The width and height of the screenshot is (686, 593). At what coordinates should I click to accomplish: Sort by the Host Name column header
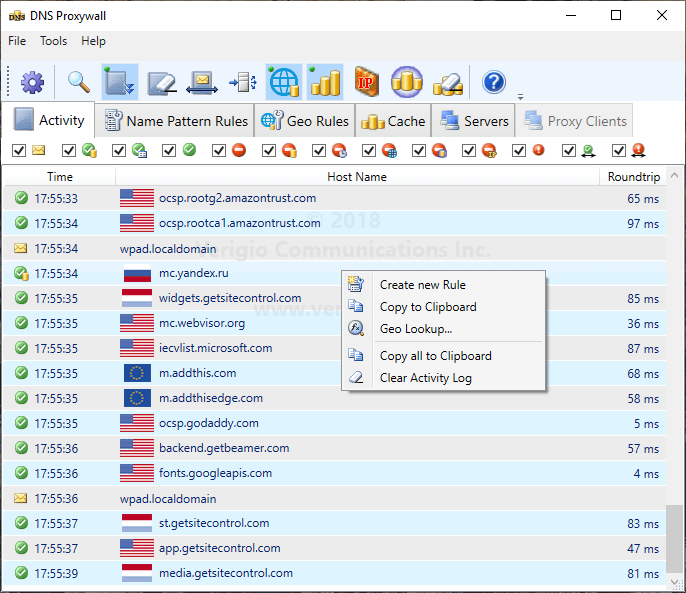pyautogui.click(x=357, y=177)
